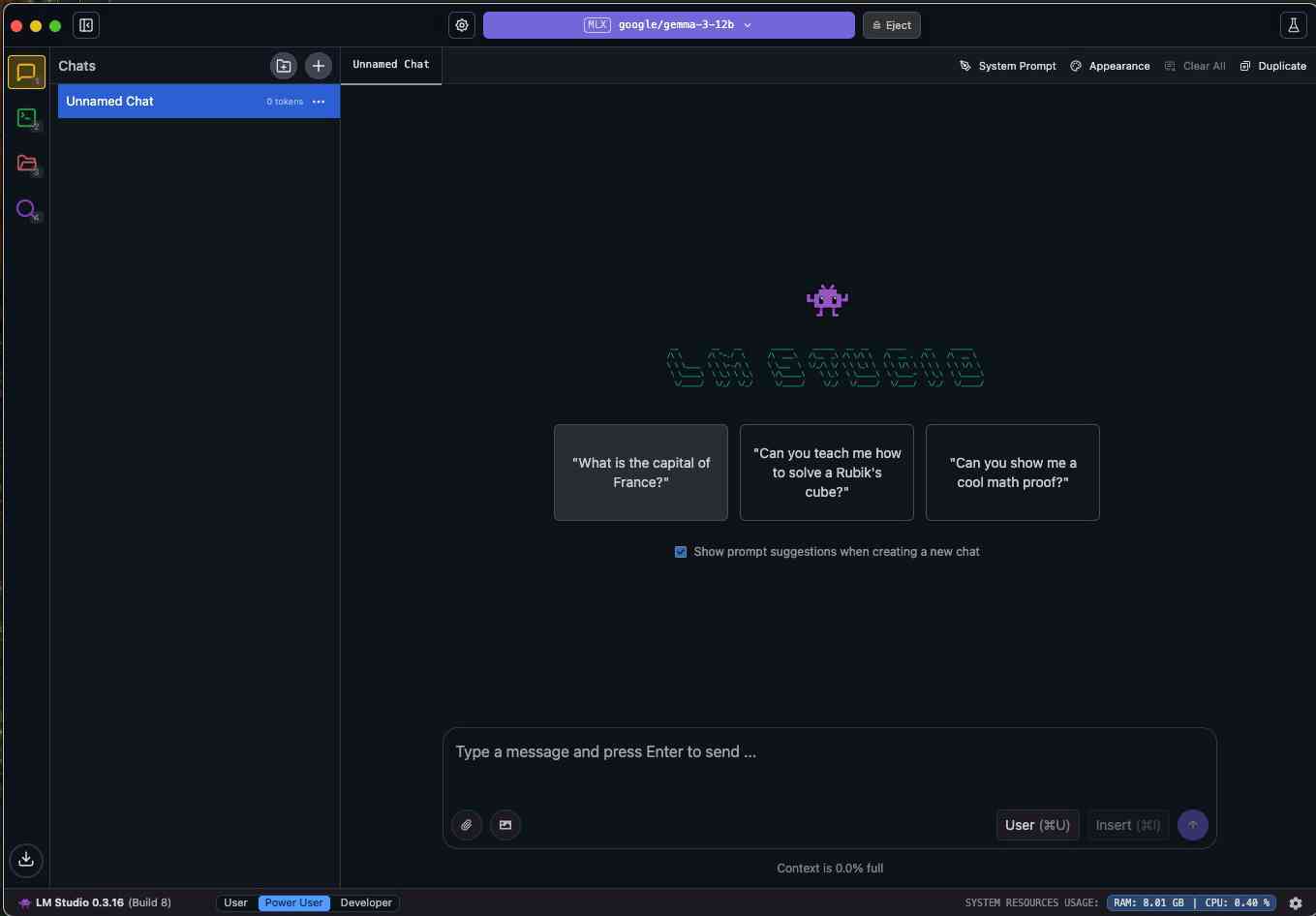Open My Models folder icon

[26, 164]
